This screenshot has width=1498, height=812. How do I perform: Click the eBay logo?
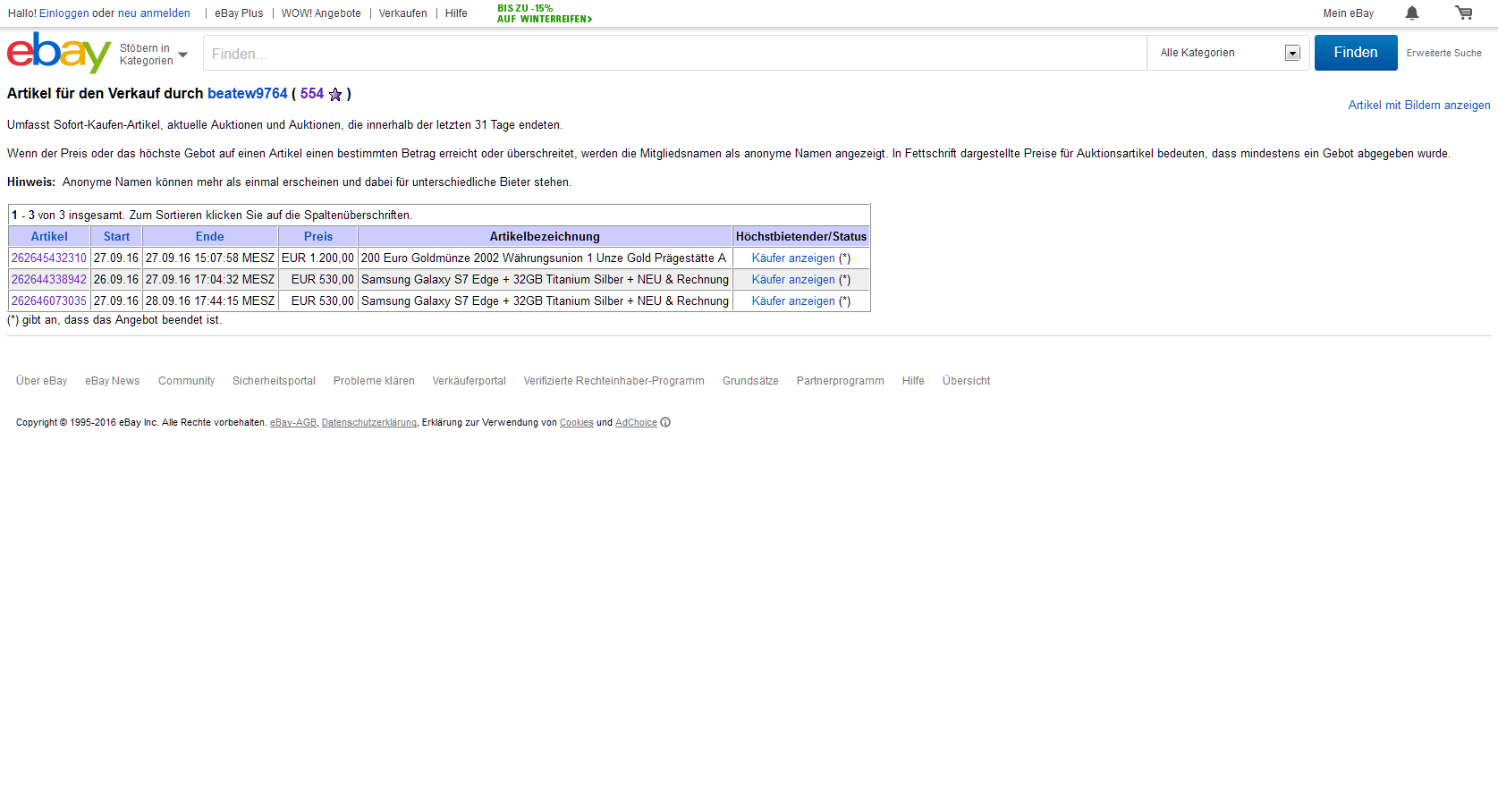(59, 53)
